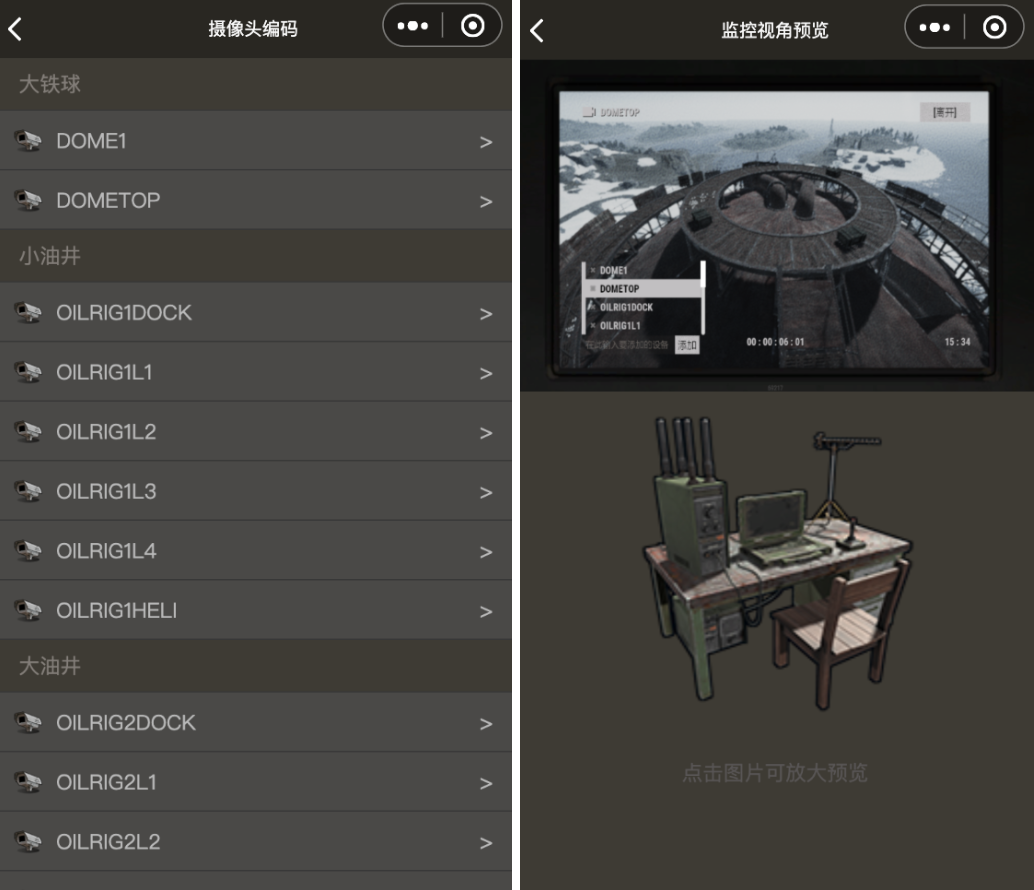Open more options menu on 摄像头编码 page
1034x890 pixels.
413,26
